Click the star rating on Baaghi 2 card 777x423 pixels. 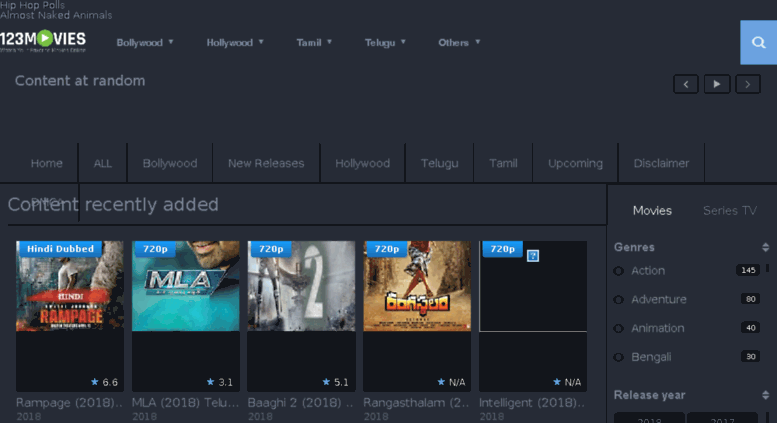click(335, 382)
